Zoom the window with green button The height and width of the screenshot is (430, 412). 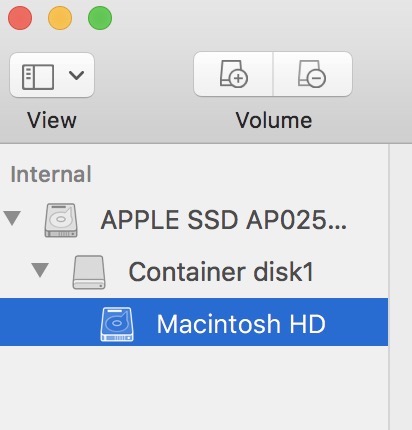(100, 18)
